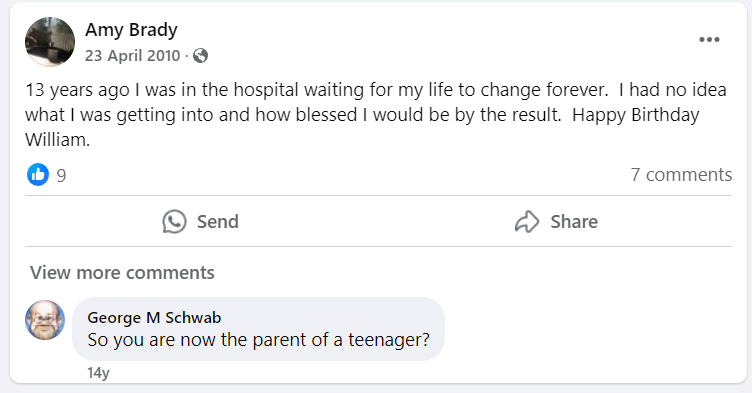Expand View more comments

pyautogui.click(x=122, y=273)
